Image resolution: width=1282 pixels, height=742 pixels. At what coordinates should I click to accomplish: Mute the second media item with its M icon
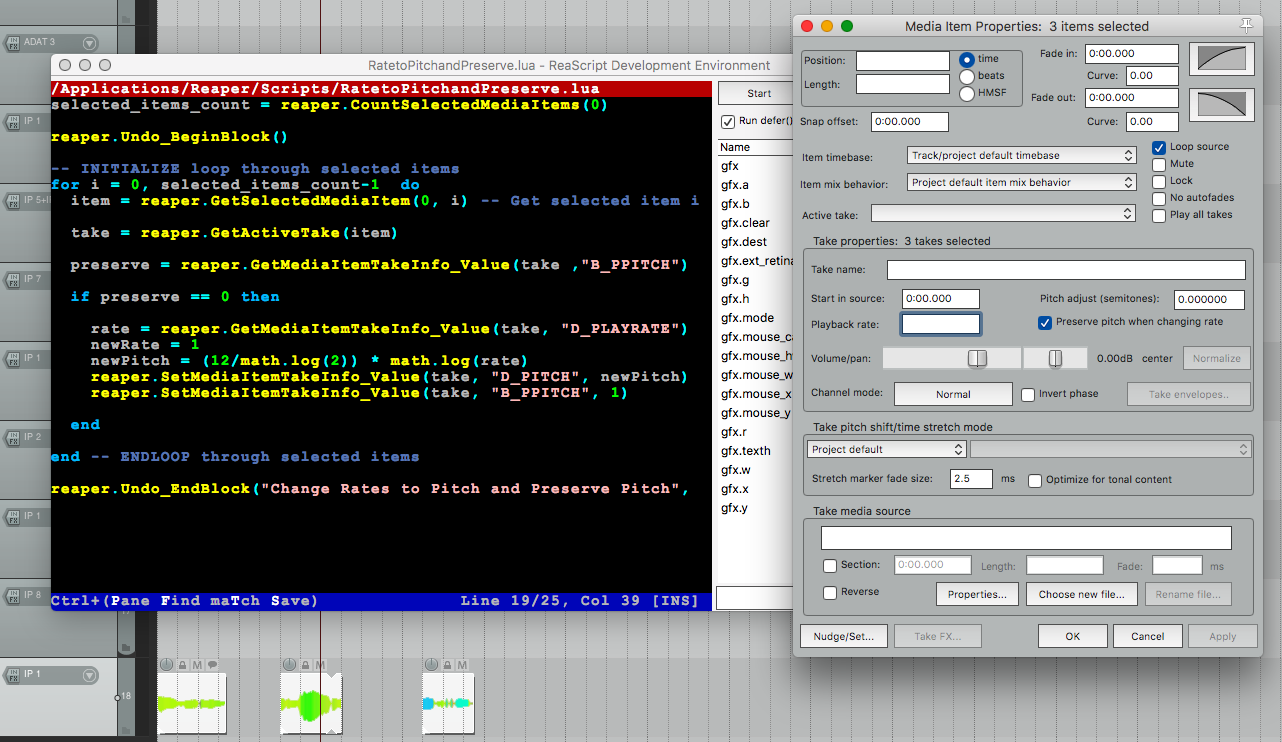pos(320,665)
